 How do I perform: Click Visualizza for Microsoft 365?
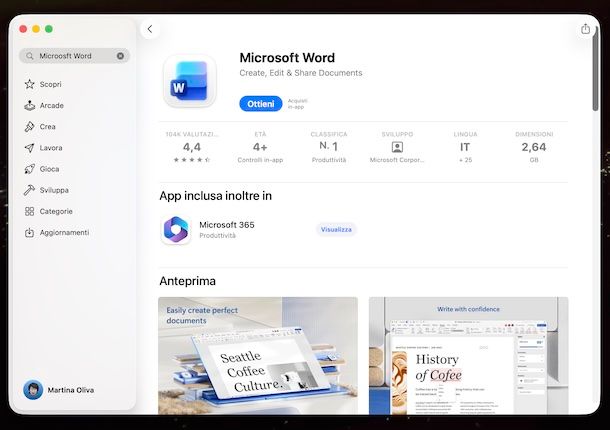pyautogui.click(x=336, y=230)
